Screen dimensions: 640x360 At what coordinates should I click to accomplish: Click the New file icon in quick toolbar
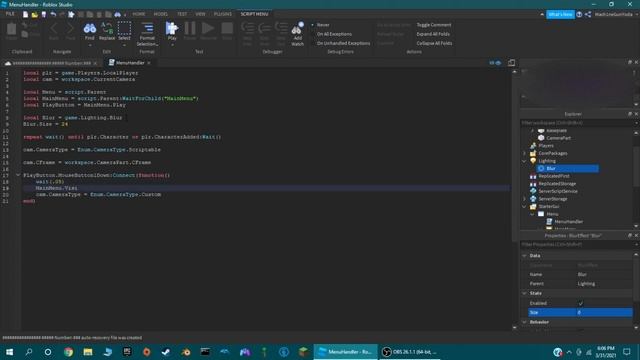click(x=25, y=14)
